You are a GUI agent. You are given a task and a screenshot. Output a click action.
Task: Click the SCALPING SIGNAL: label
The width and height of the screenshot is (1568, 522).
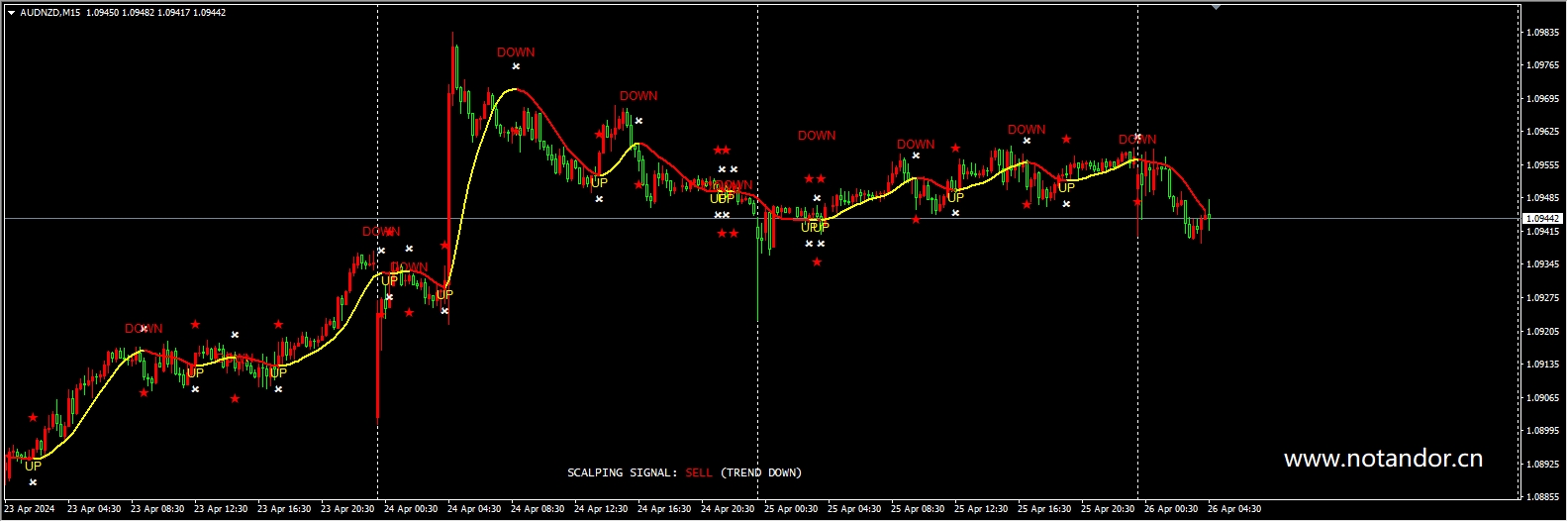(623, 472)
